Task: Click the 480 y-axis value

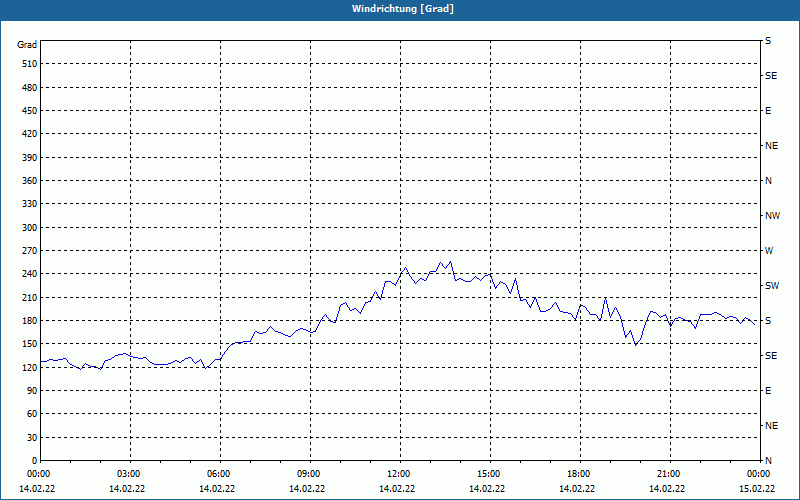Action: tap(30, 87)
